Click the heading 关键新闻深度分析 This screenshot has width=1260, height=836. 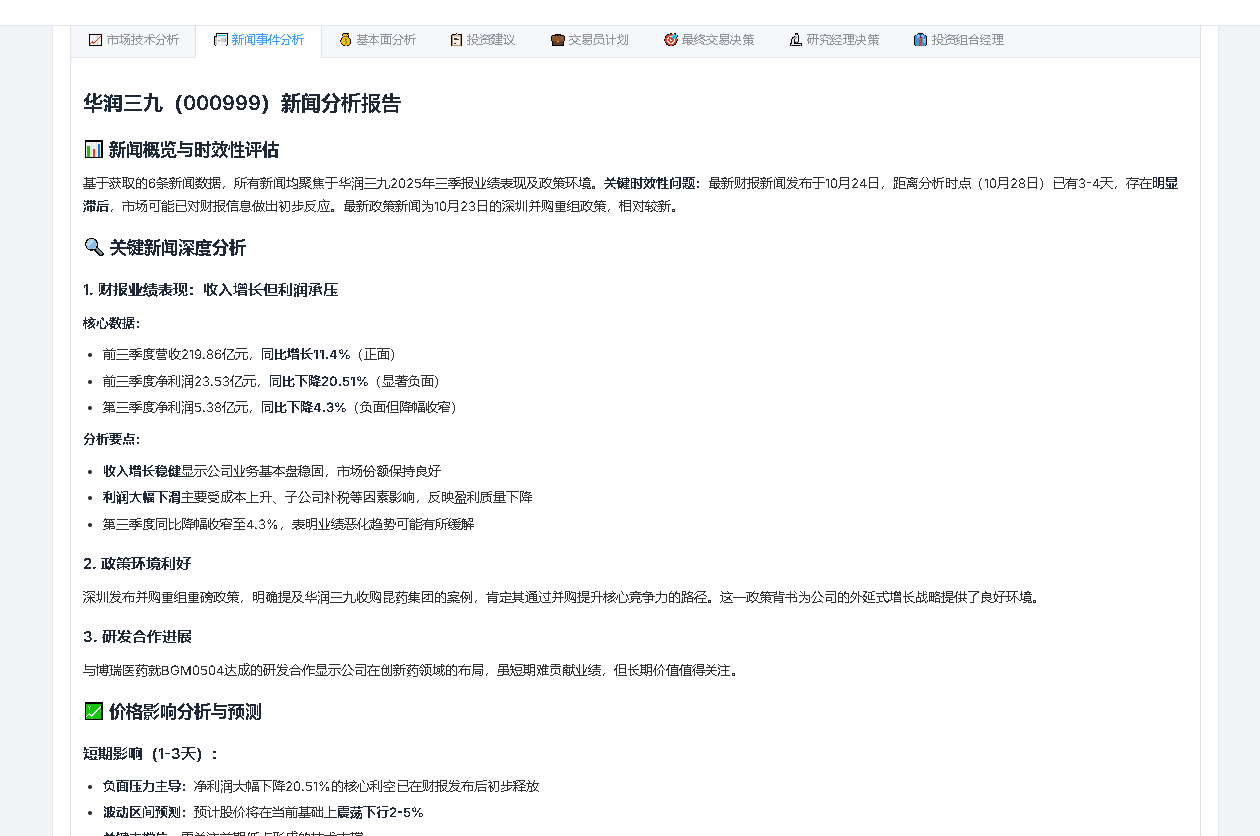(x=165, y=248)
